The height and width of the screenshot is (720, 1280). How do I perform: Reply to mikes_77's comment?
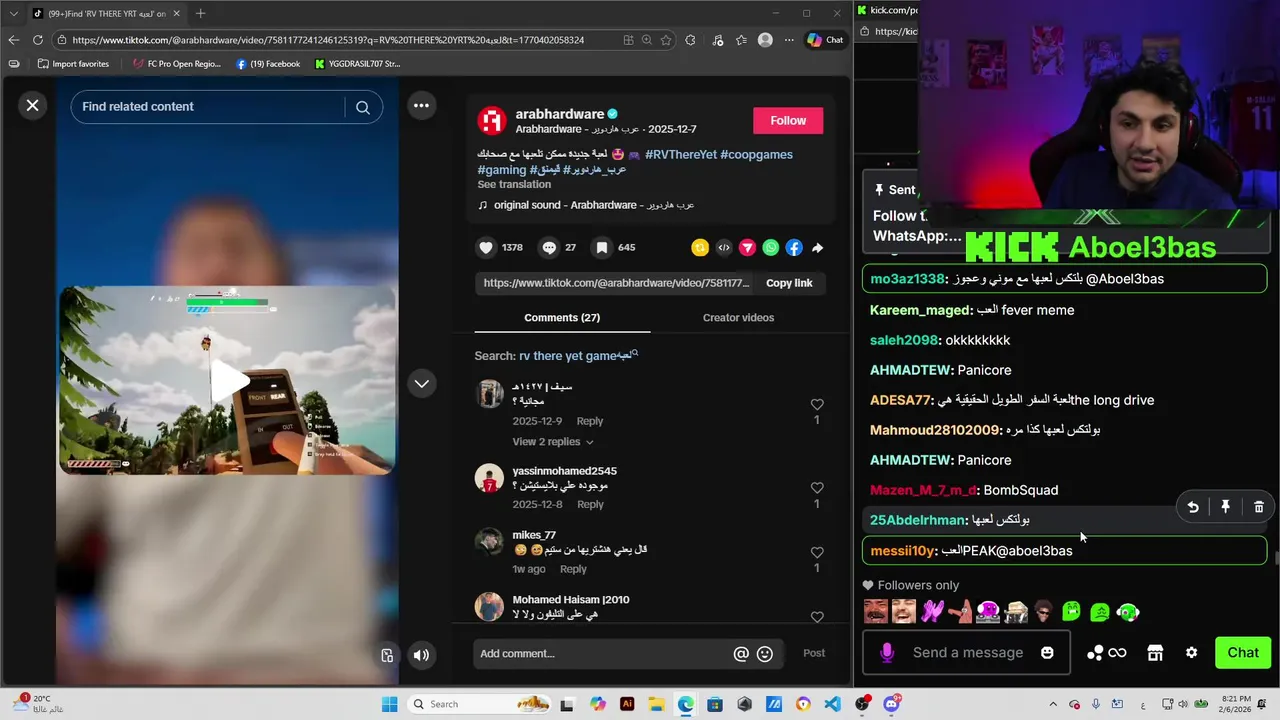pos(573,569)
